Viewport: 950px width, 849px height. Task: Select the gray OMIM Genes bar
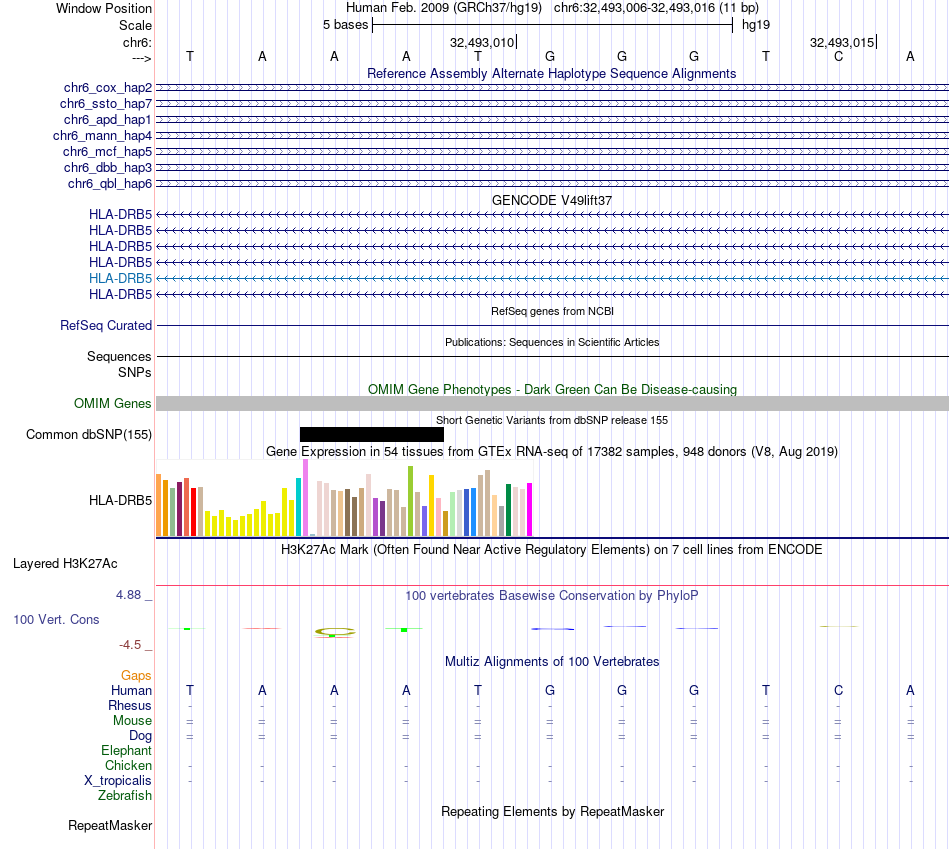(x=552, y=404)
